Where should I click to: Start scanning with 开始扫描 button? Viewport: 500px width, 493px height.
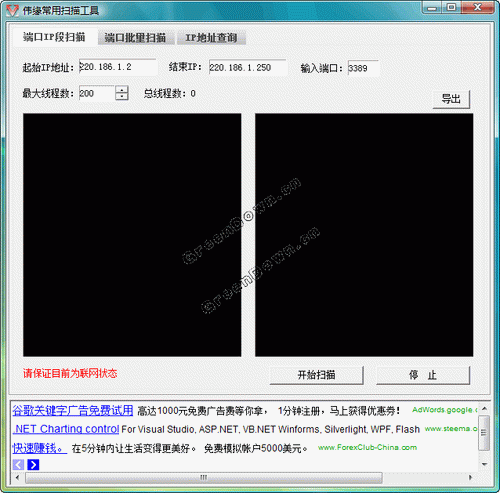316,375
